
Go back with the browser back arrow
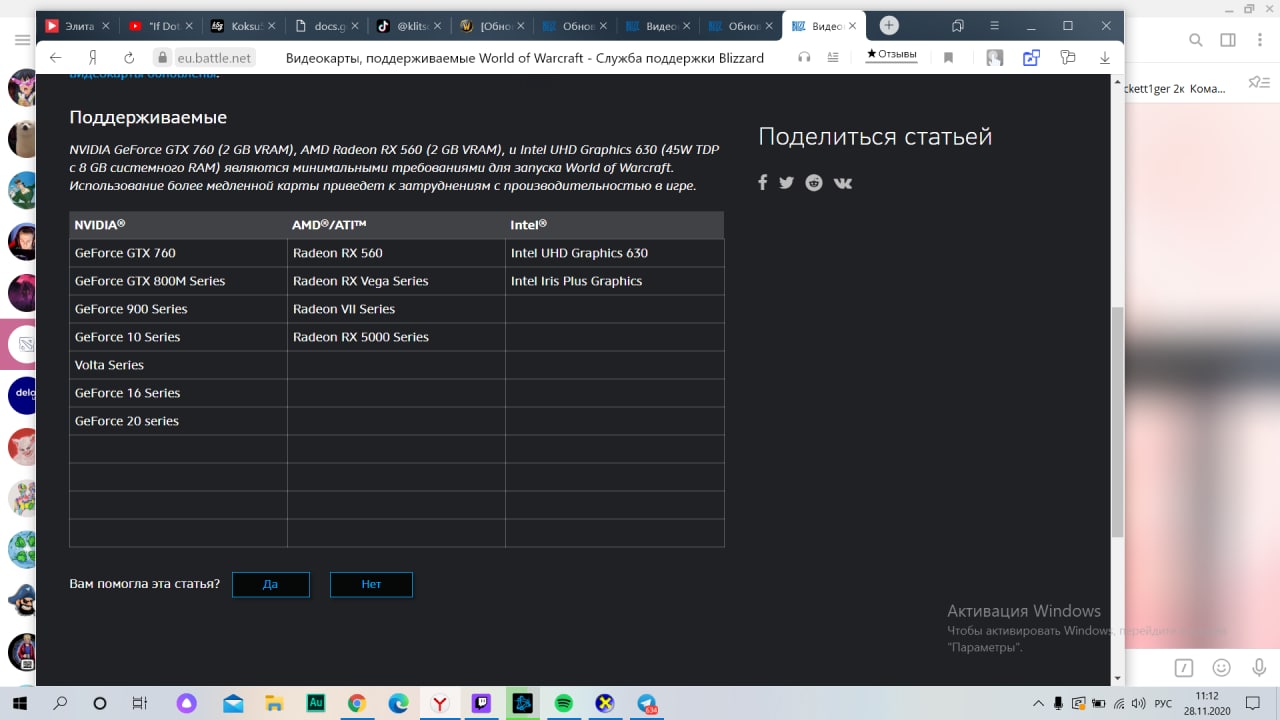point(56,58)
